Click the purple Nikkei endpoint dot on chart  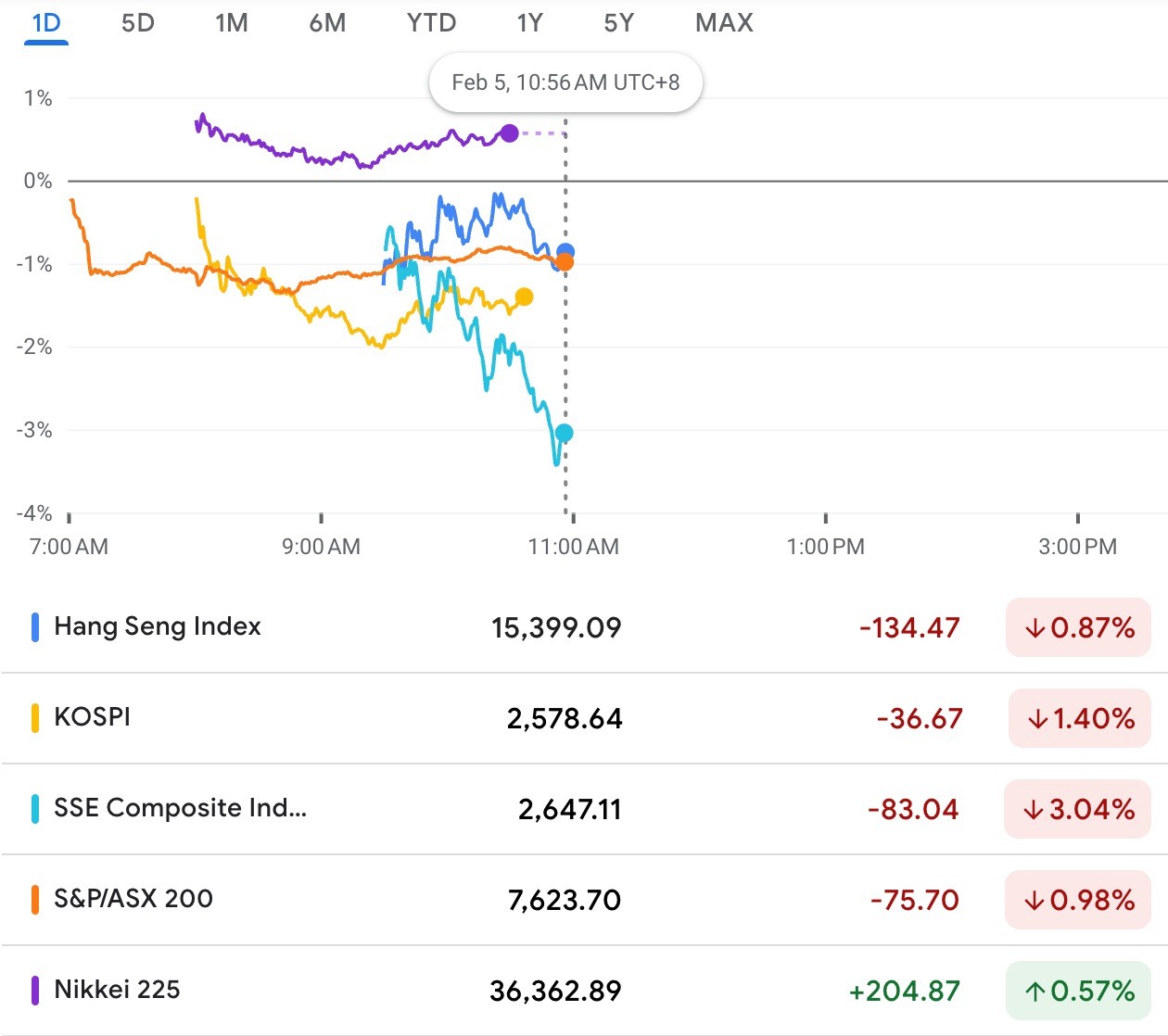tap(509, 133)
